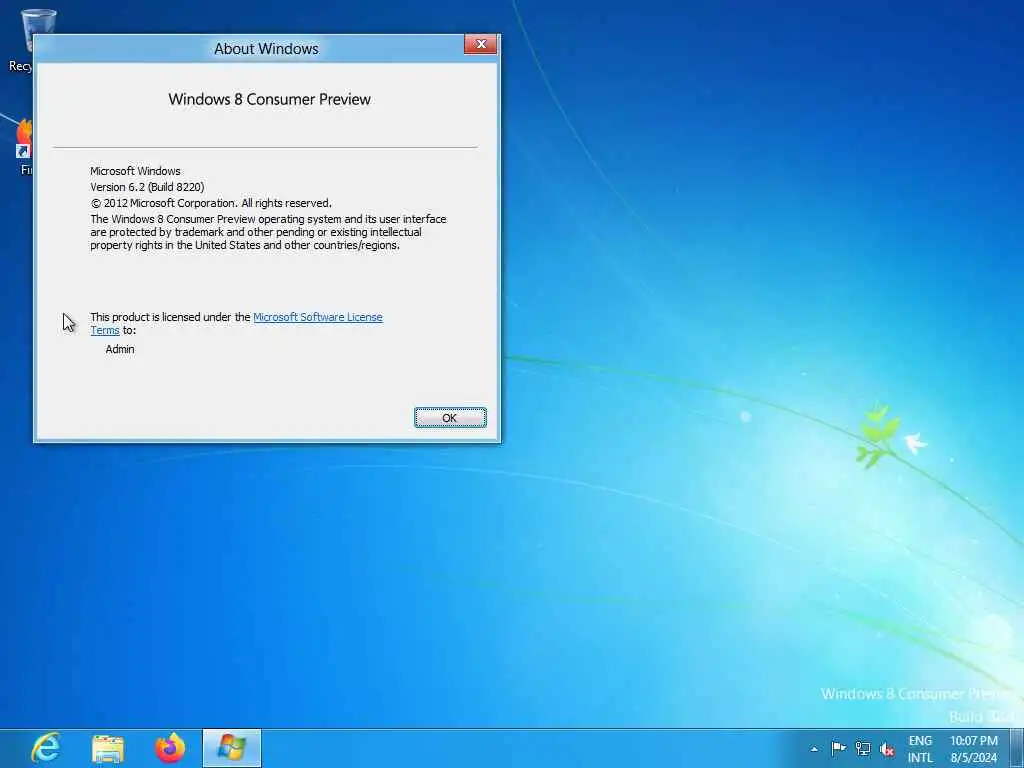Select the Firefox desktop shortcut

coord(25,147)
